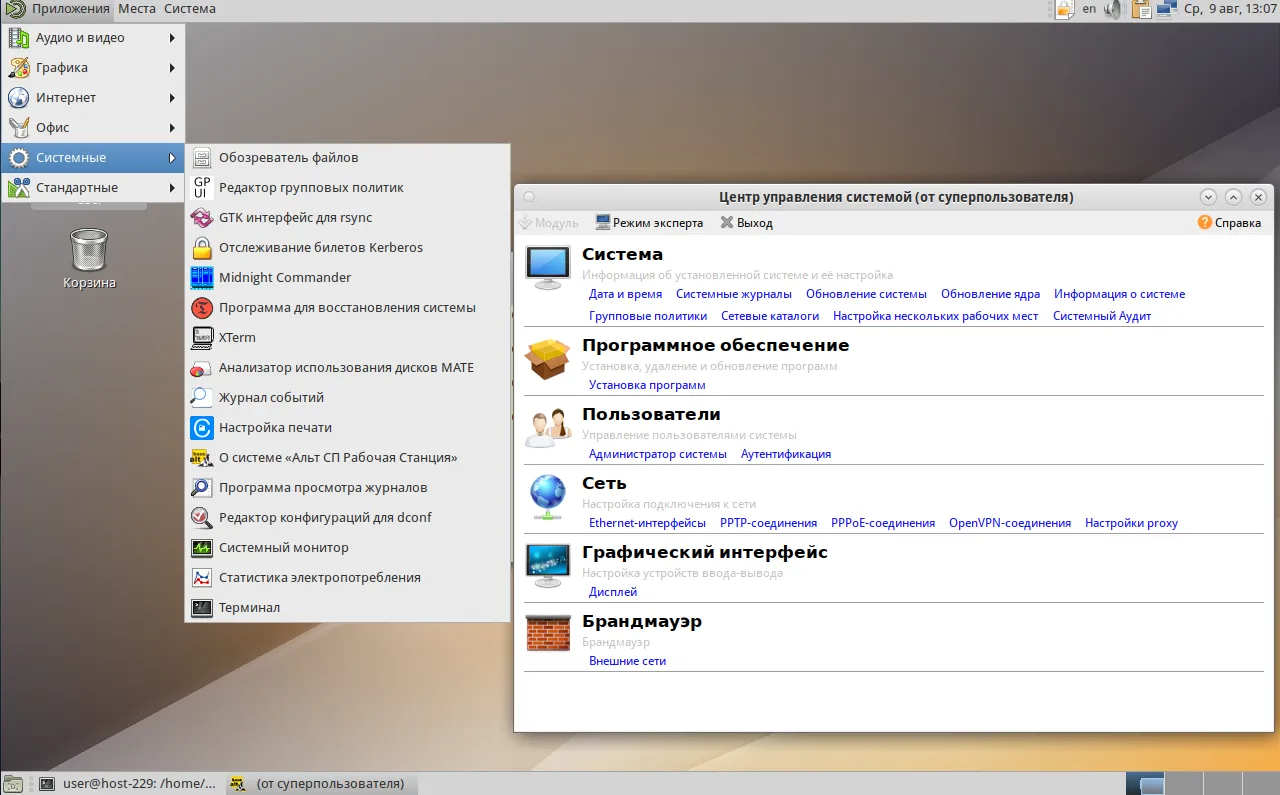Open the Ethernet-интерфейсы link
The width and height of the screenshot is (1280, 795).
coord(647,523)
